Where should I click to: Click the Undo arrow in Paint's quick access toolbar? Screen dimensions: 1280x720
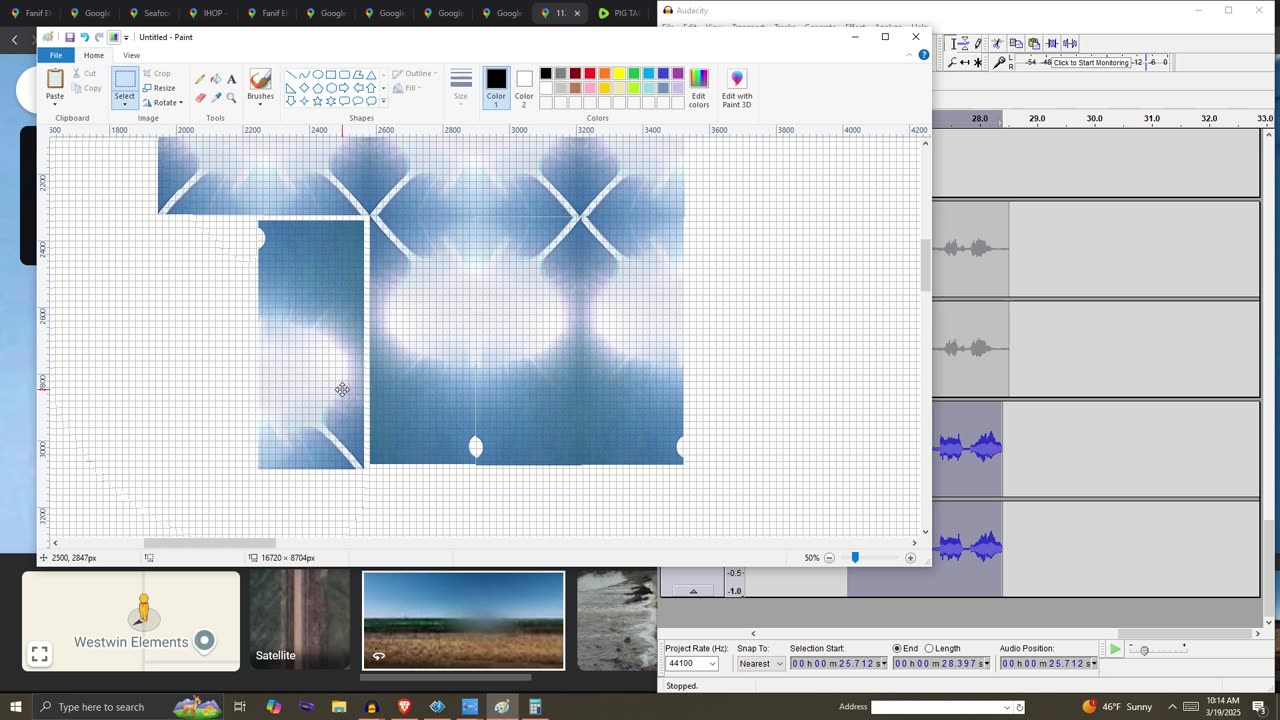pos(84,37)
